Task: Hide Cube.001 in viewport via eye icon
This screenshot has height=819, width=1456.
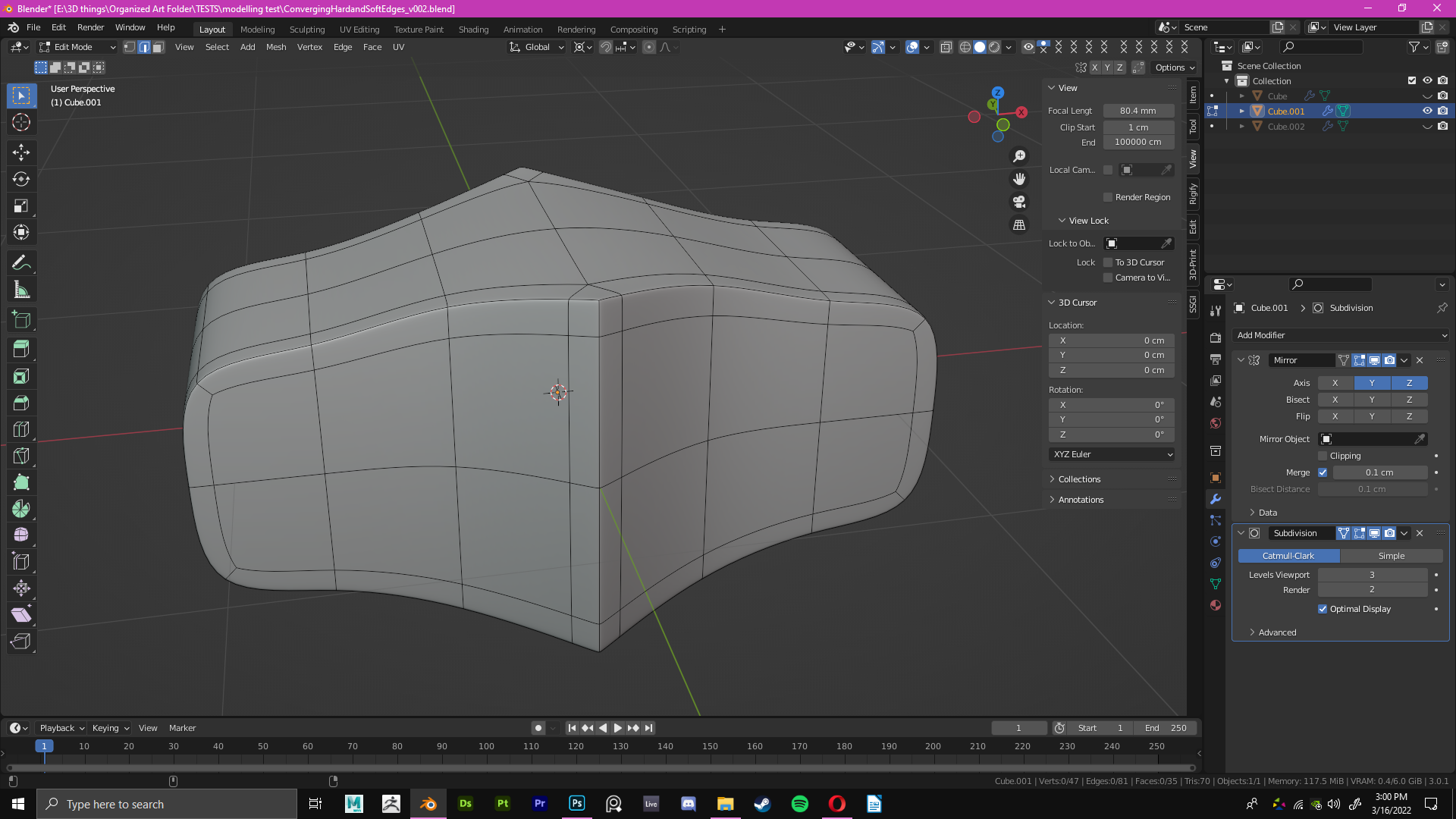Action: click(x=1427, y=111)
